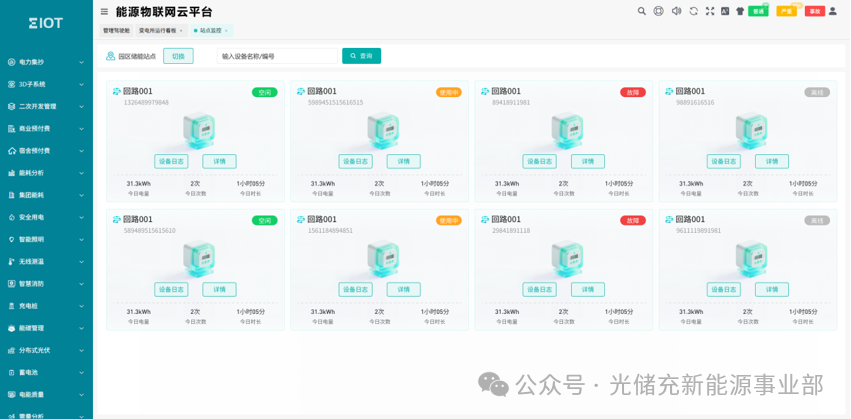Click 设备日志 on first 空闲 circuit card
This screenshot has width=851, height=419.
[x=171, y=161]
